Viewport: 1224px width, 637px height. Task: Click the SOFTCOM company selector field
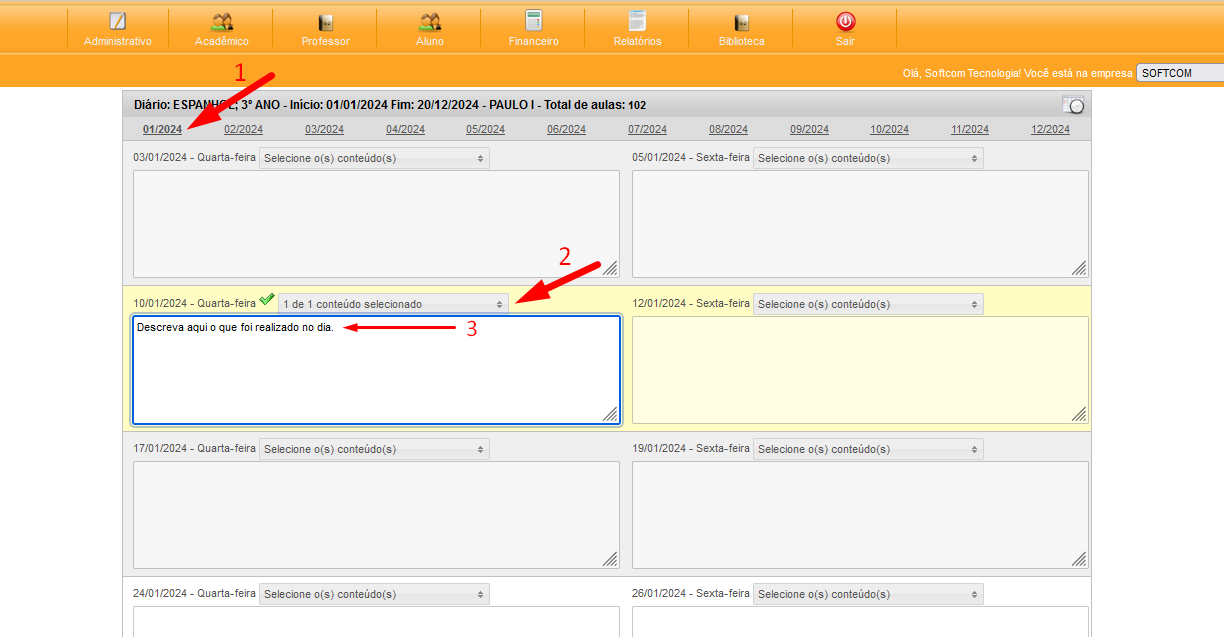[x=1180, y=73]
